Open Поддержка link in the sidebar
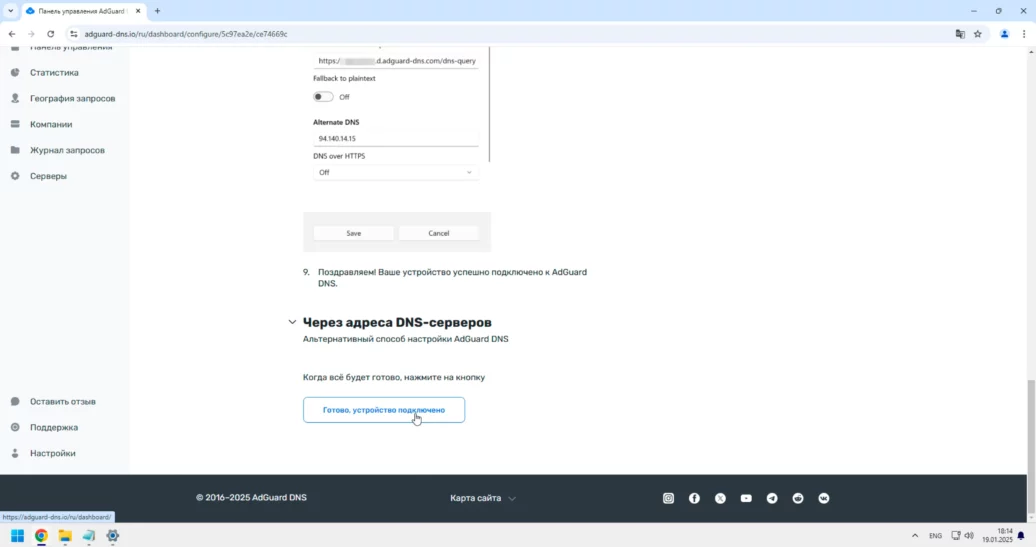Viewport: 1036px width, 547px height. [x=54, y=427]
